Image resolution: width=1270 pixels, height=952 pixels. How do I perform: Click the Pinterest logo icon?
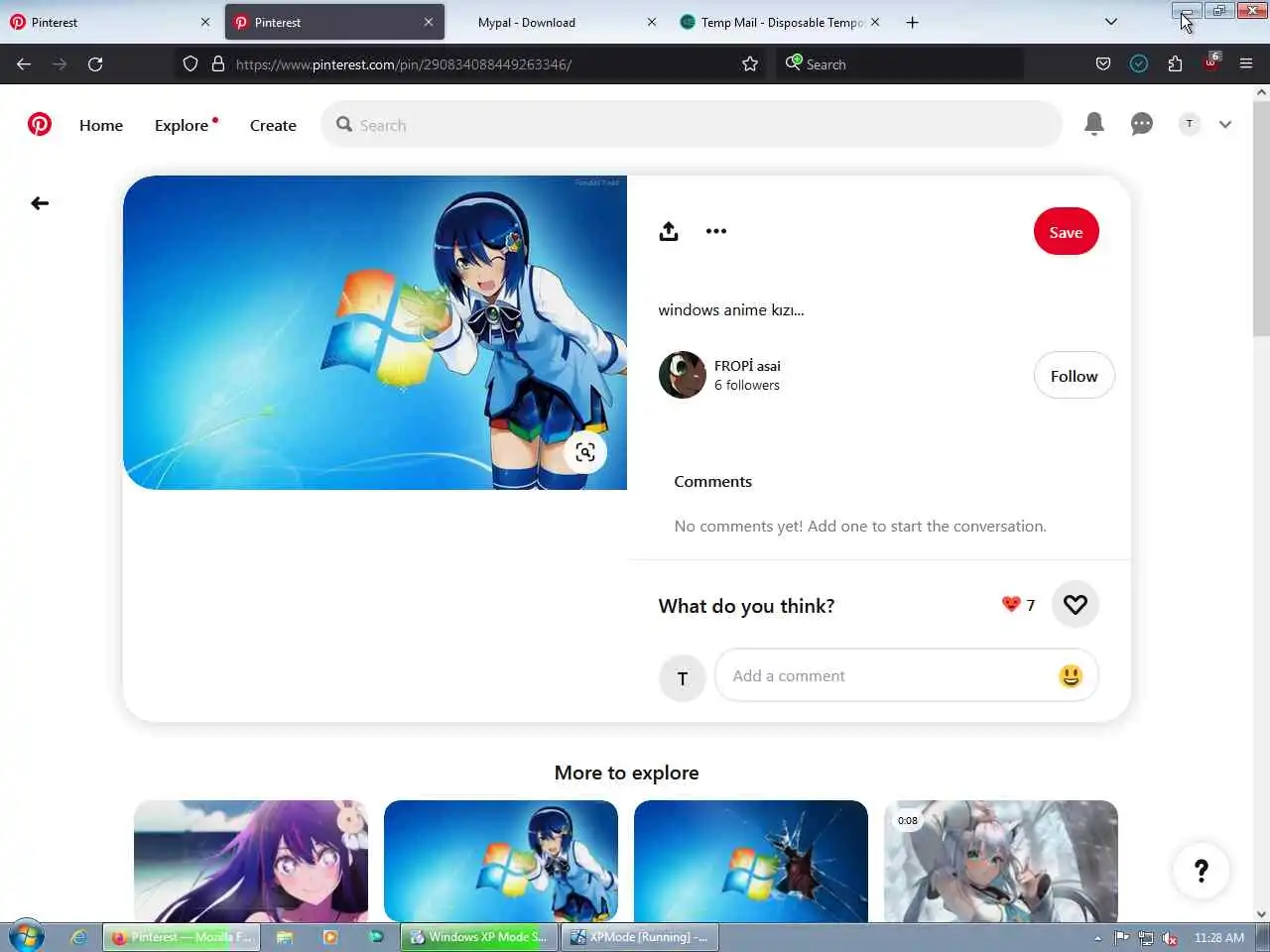(x=40, y=124)
